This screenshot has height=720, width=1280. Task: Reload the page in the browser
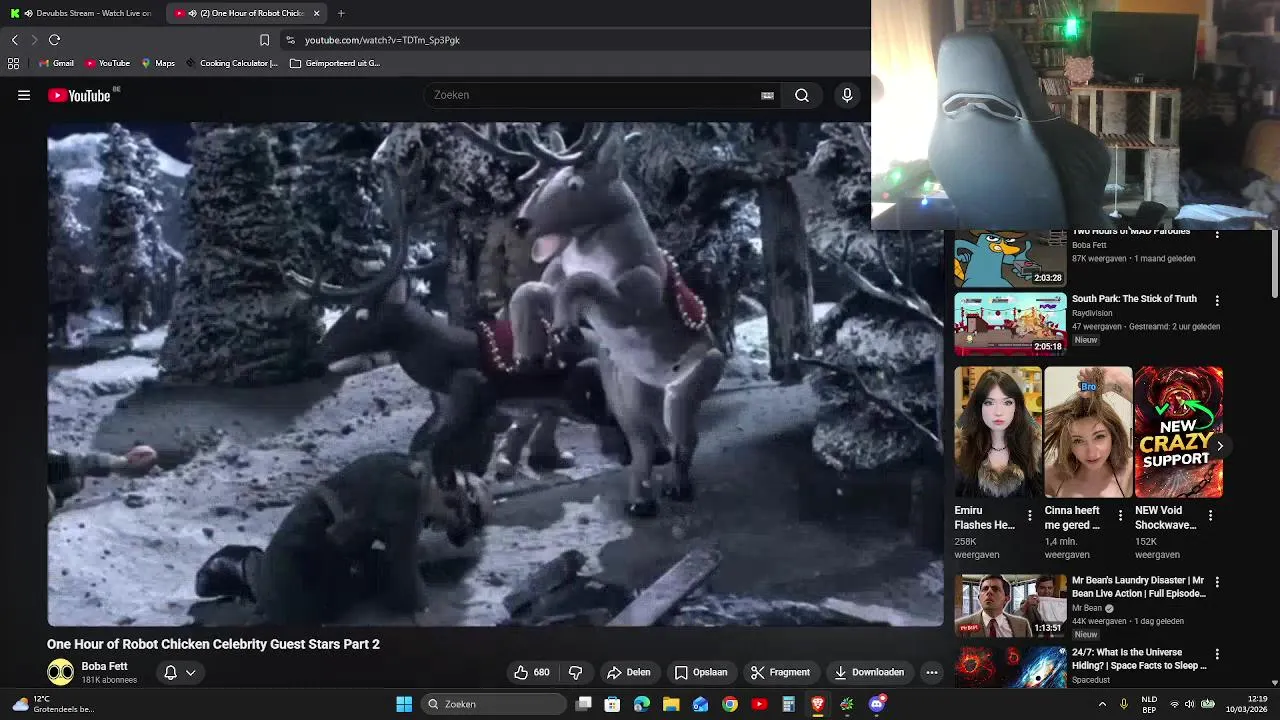(54, 40)
